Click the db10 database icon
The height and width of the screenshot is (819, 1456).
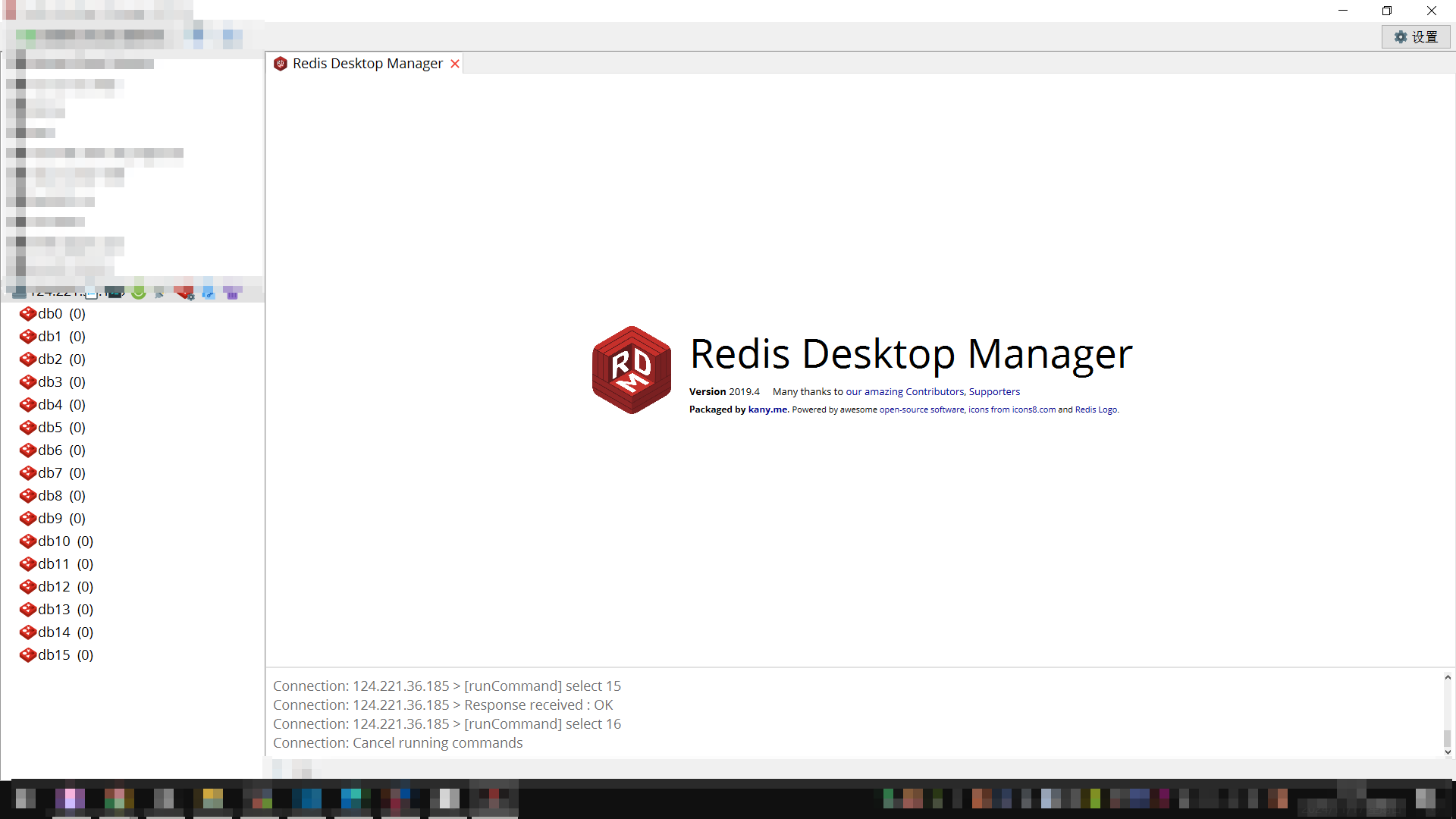tap(28, 541)
